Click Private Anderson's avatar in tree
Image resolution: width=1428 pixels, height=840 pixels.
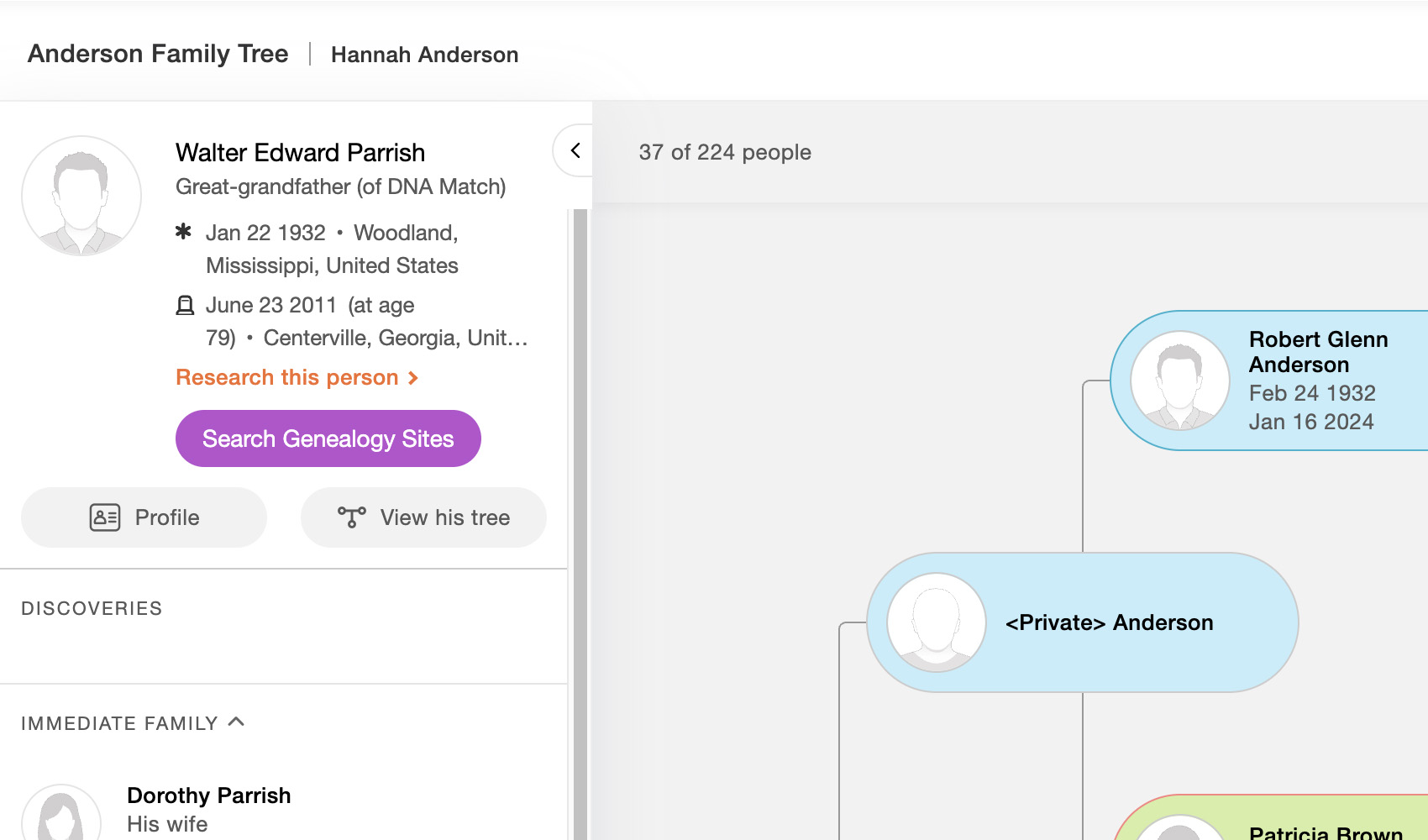937,622
